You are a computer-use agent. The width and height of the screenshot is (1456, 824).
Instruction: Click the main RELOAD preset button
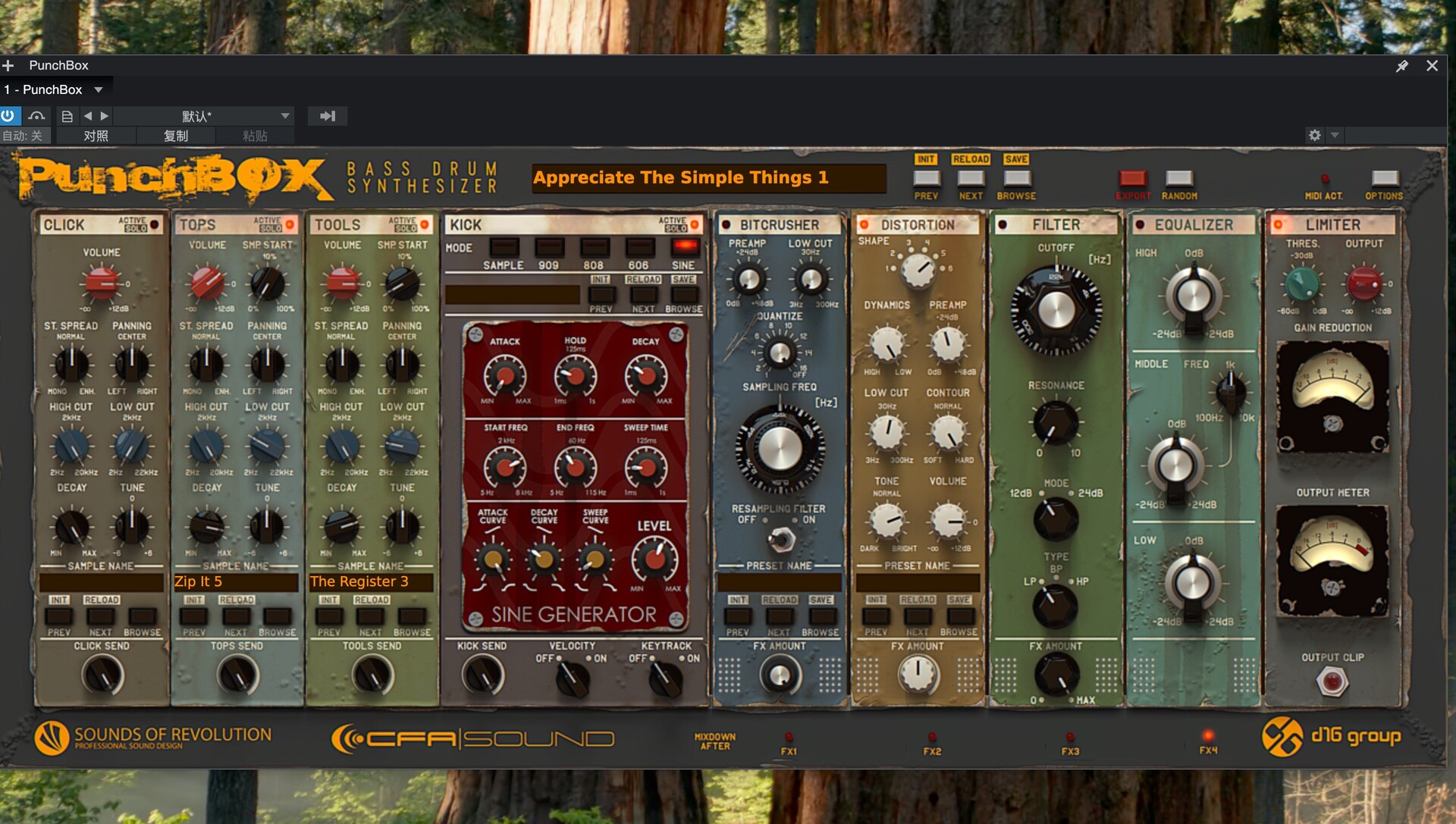[971, 159]
